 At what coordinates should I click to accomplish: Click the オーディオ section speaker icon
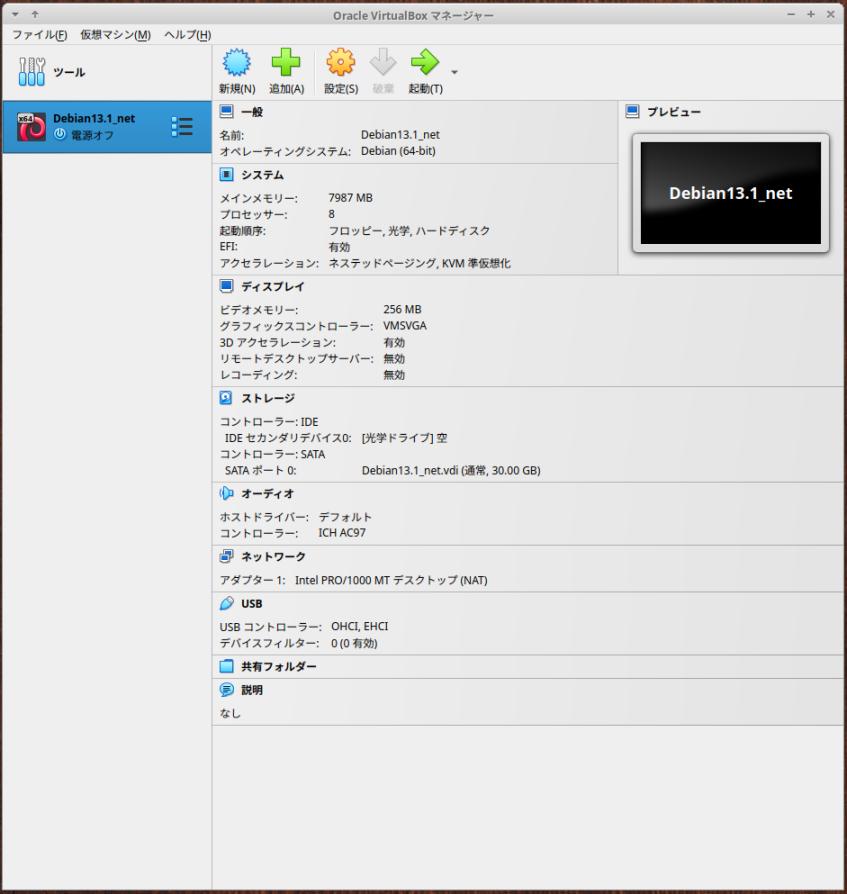point(226,493)
